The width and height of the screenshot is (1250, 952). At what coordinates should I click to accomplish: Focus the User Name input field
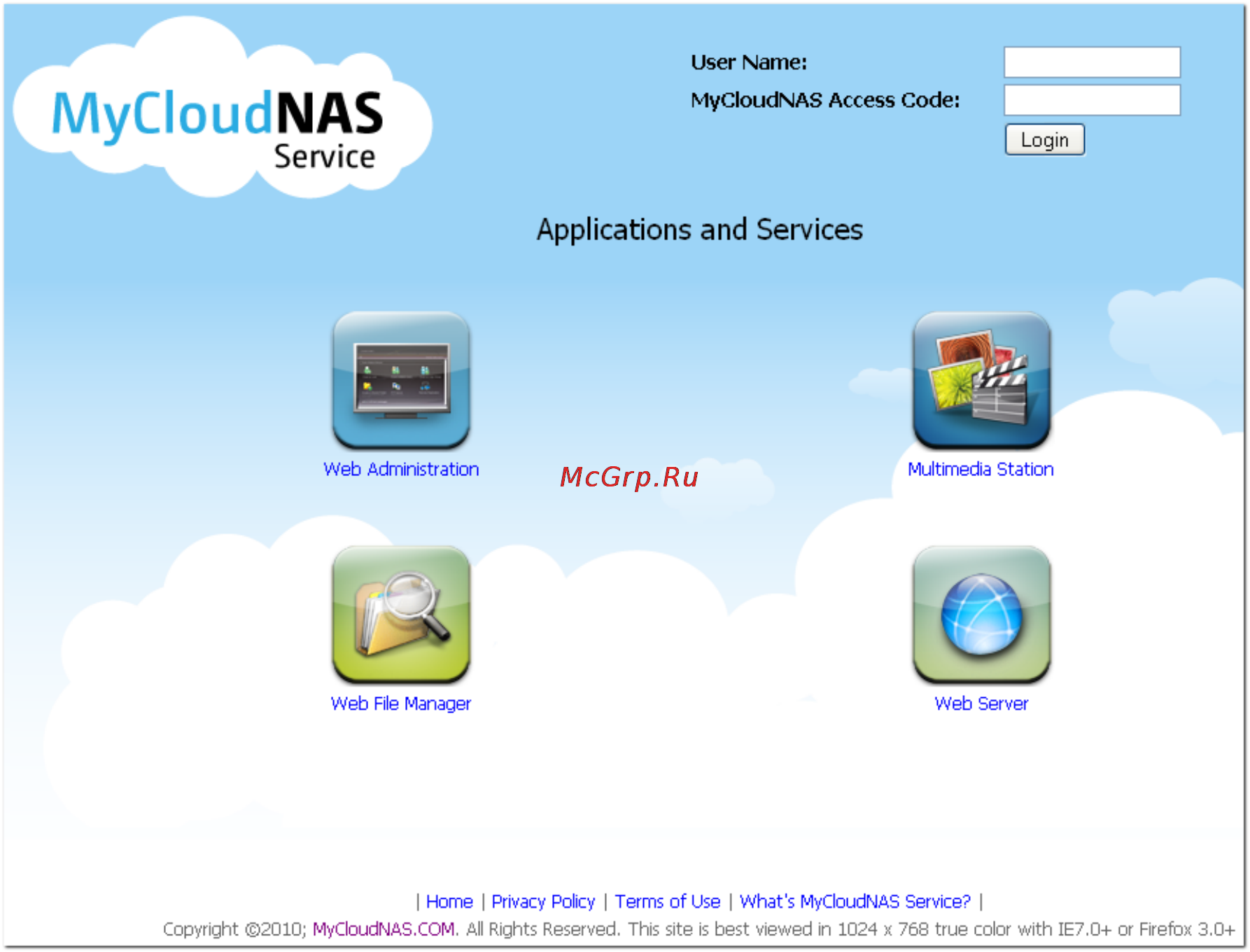pyautogui.click(x=1092, y=62)
